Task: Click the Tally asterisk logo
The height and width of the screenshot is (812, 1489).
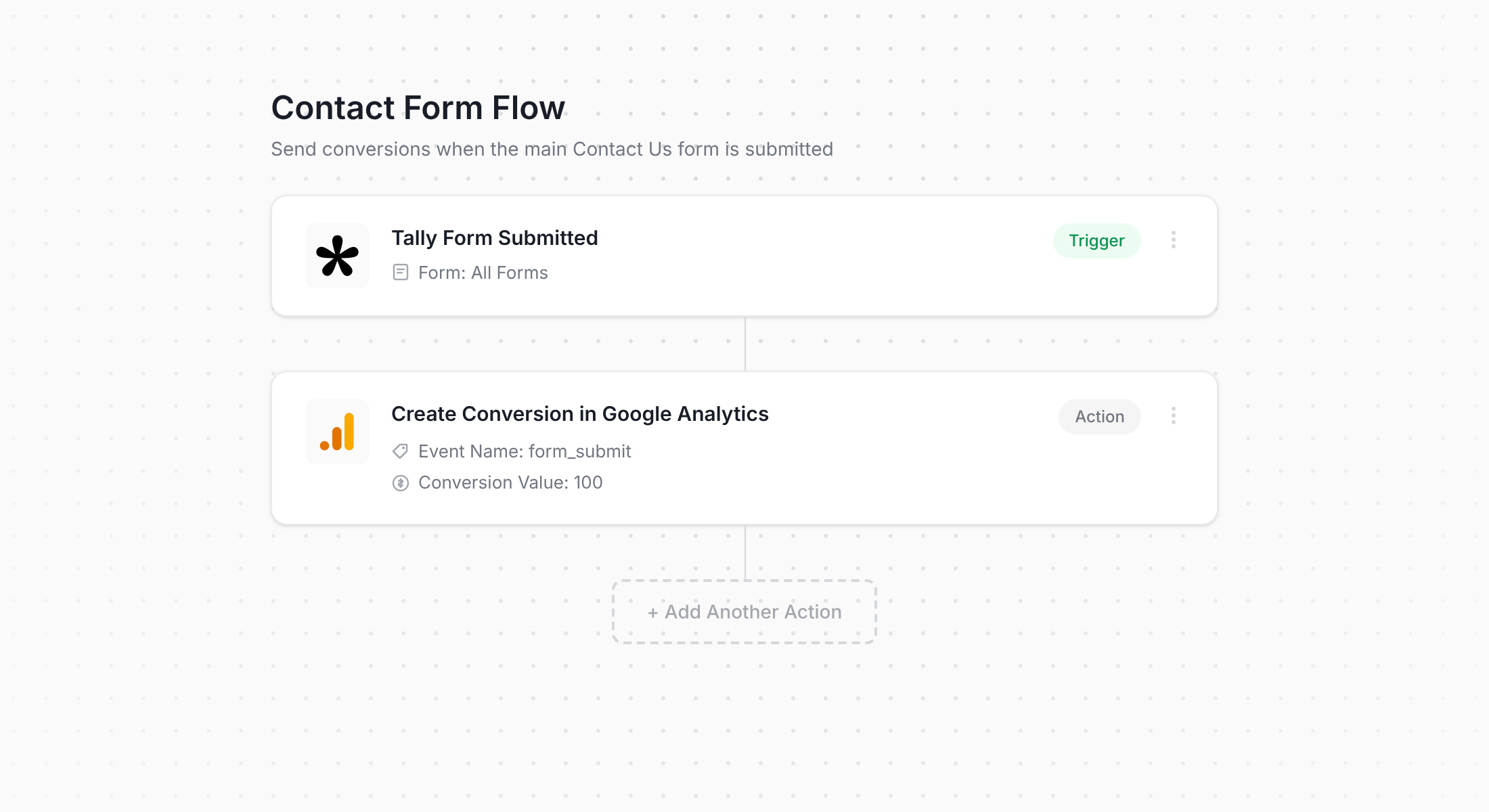Action: (x=336, y=255)
